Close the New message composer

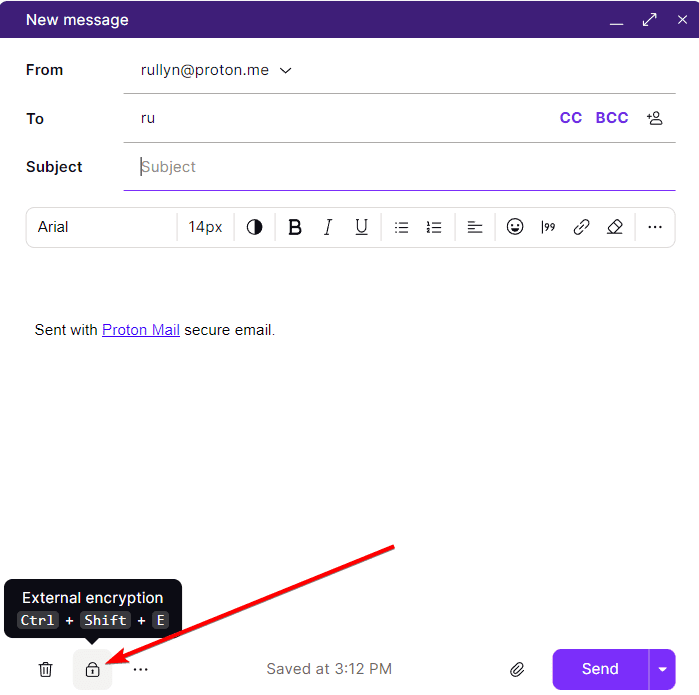(x=682, y=20)
